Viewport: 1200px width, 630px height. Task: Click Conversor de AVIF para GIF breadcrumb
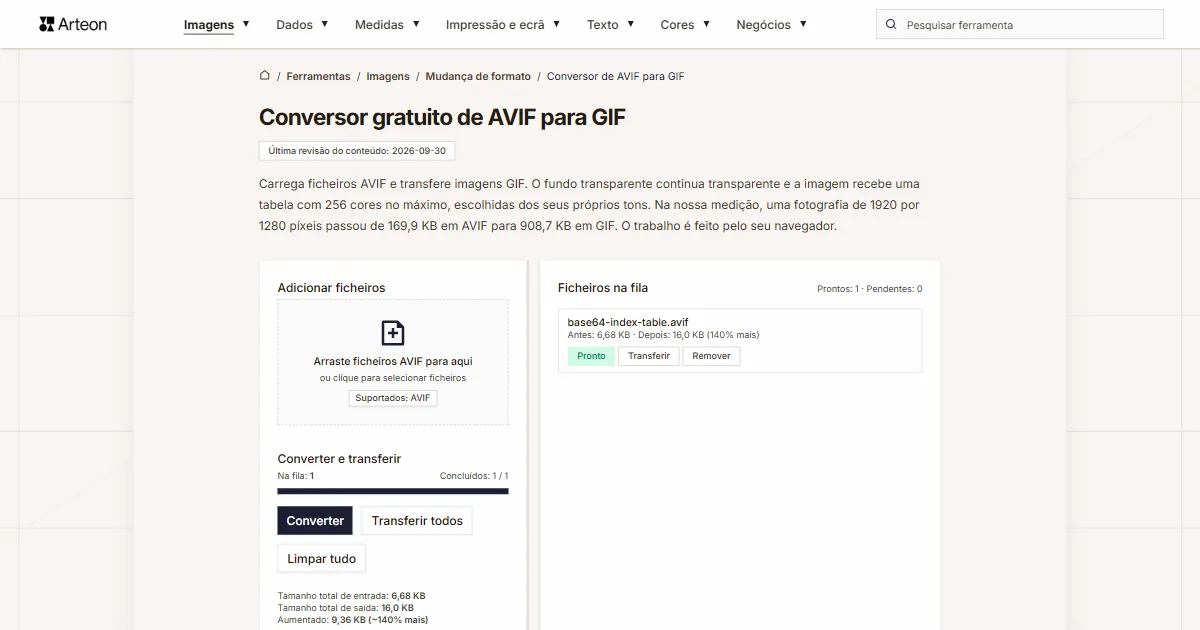pos(616,76)
